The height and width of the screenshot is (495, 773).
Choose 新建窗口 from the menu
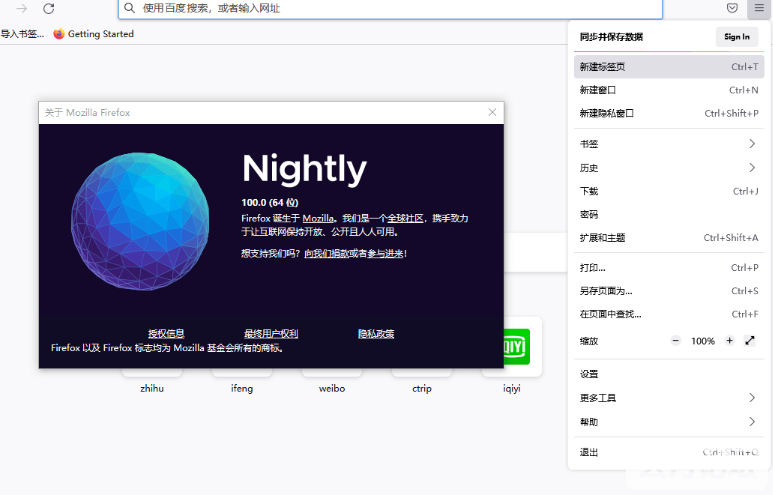coord(669,90)
